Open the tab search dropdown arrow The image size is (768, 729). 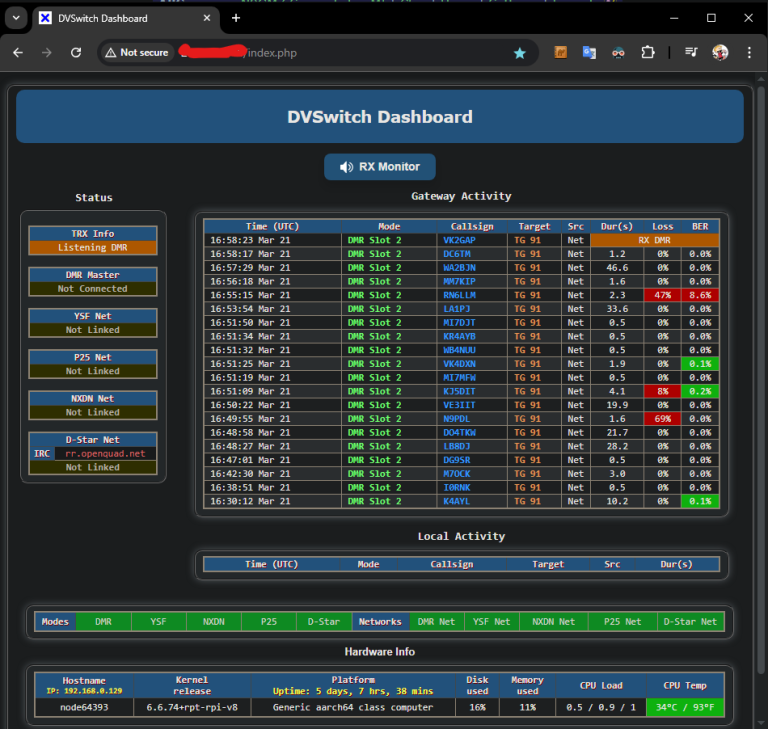pos(14,18)
